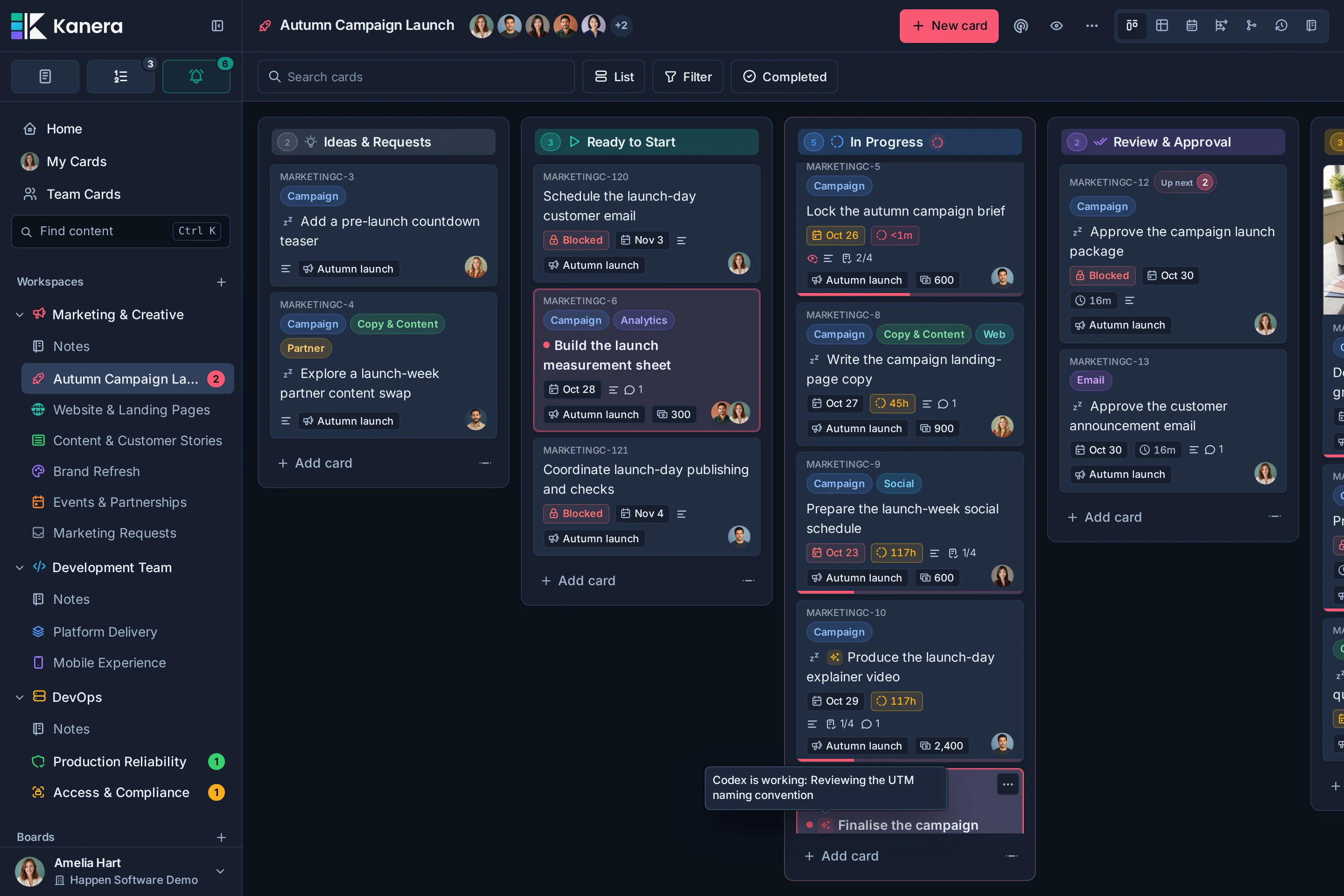Collapse the sidebar panel icon
Image resolution: width=1344 pixels, height=896 pixels.
[x=217, y=26]
